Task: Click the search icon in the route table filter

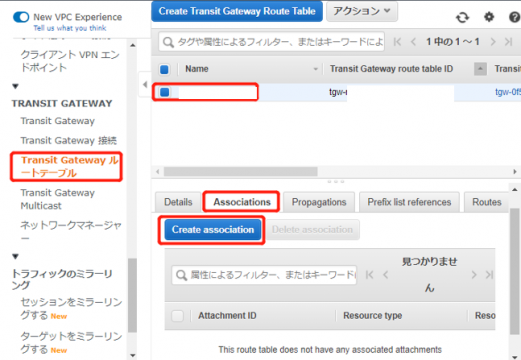Action: pos(168,42)
